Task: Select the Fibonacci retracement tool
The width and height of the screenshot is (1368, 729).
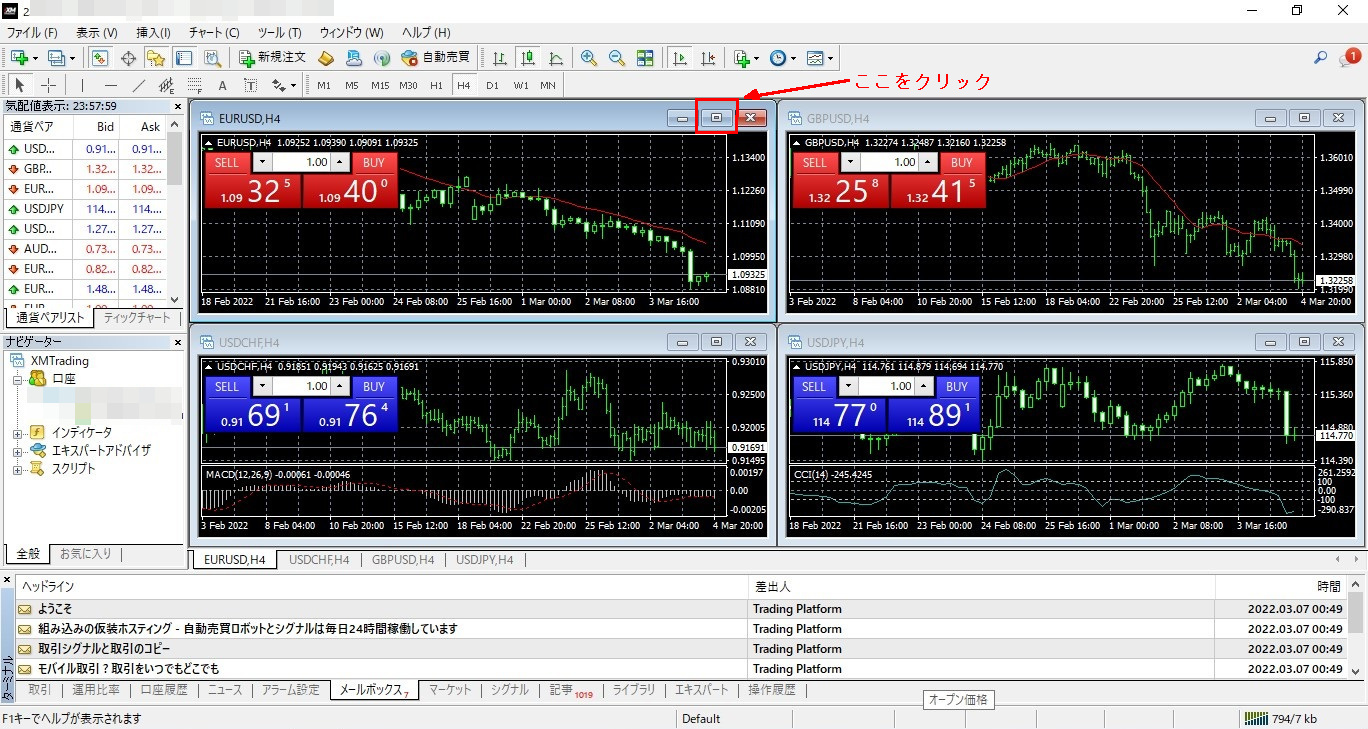Action: [194, 85]
